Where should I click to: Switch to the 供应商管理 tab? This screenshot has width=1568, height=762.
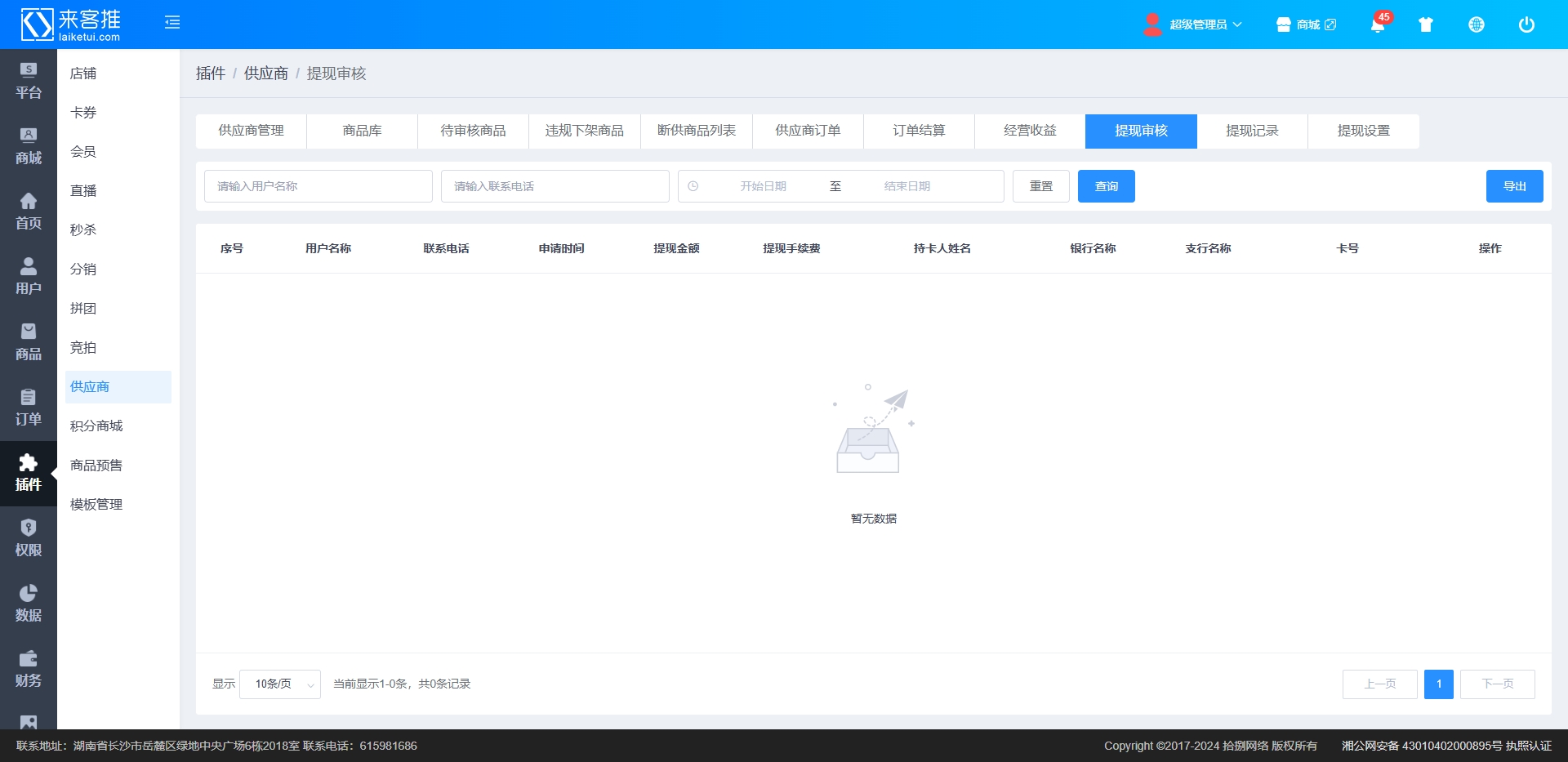pos(251,131)
